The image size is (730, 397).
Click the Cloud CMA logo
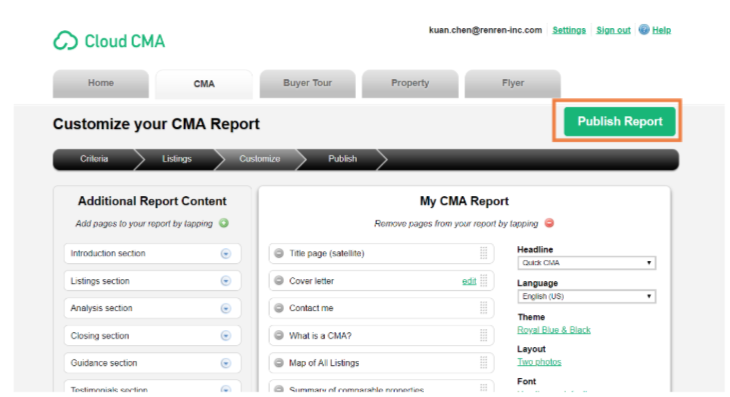point(109,41)
